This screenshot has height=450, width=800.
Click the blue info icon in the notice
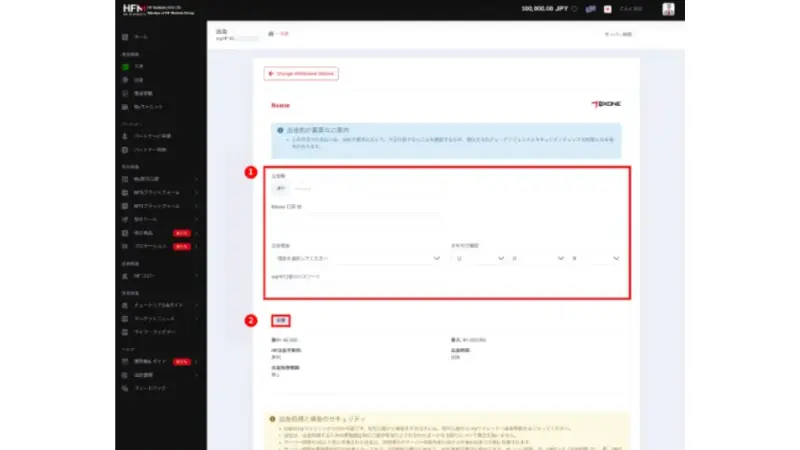tap(278, 131)
